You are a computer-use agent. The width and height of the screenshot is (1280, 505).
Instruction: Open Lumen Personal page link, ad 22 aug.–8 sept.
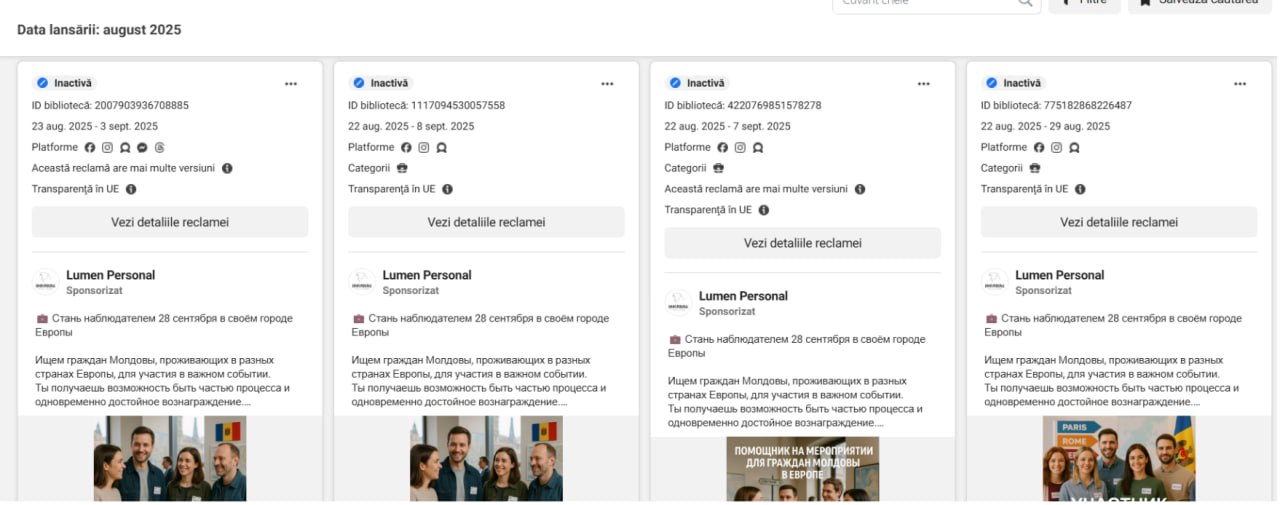[x=427, y=275]
